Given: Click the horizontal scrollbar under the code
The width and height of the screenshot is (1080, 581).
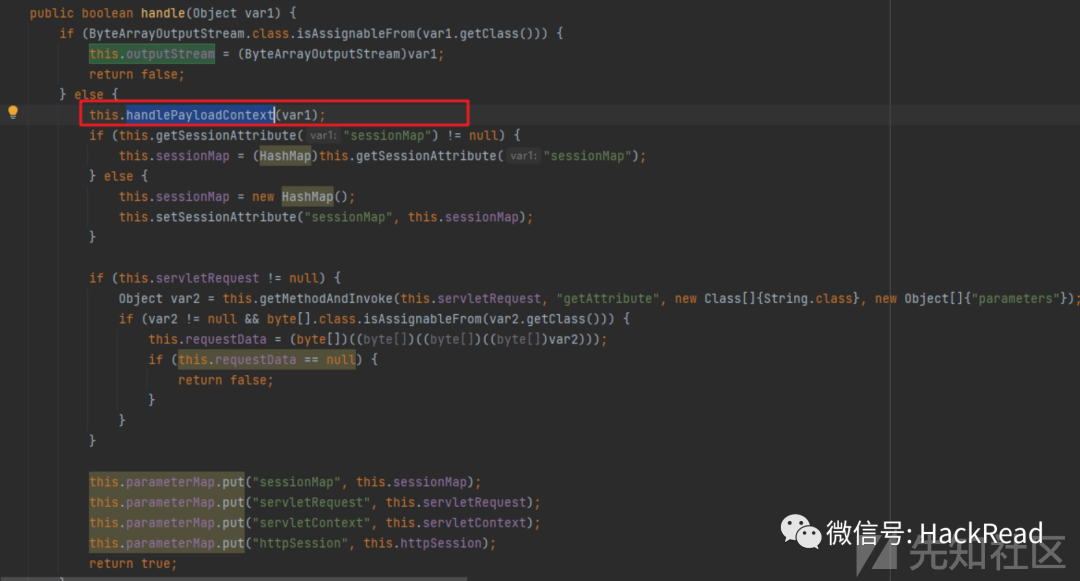Looking at the screenshot, I should pos(234,578).
